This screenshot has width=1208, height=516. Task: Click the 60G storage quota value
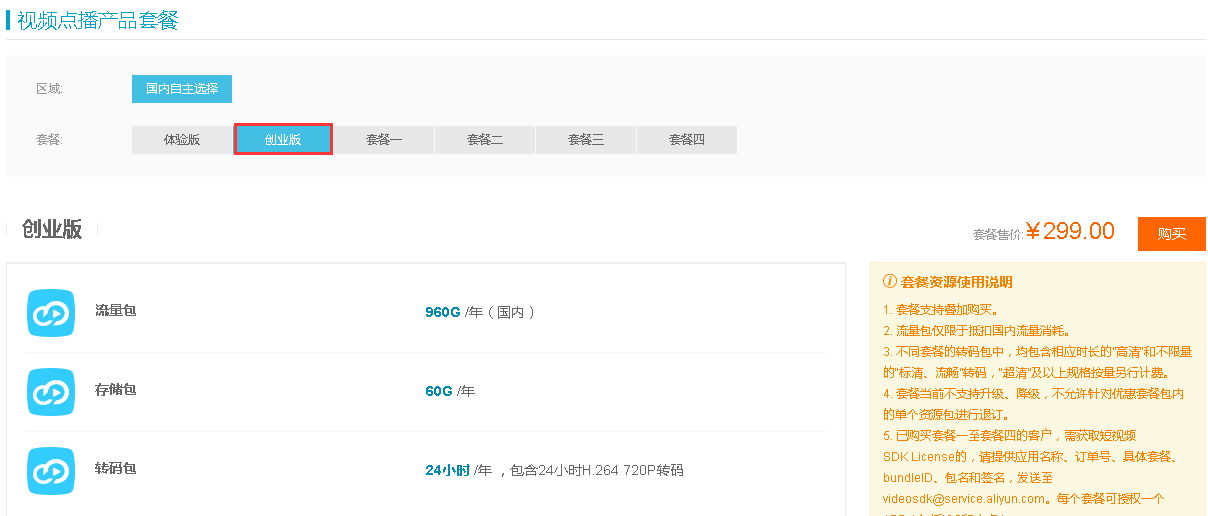point(439,391)
